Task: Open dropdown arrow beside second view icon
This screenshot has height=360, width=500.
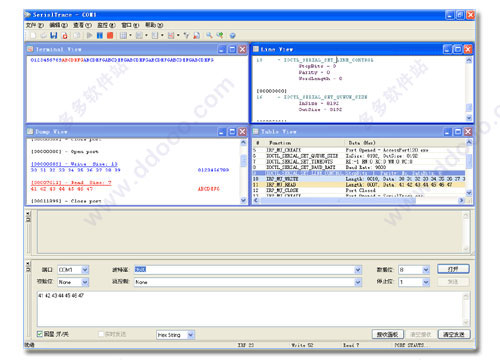Action: (146, 35)
